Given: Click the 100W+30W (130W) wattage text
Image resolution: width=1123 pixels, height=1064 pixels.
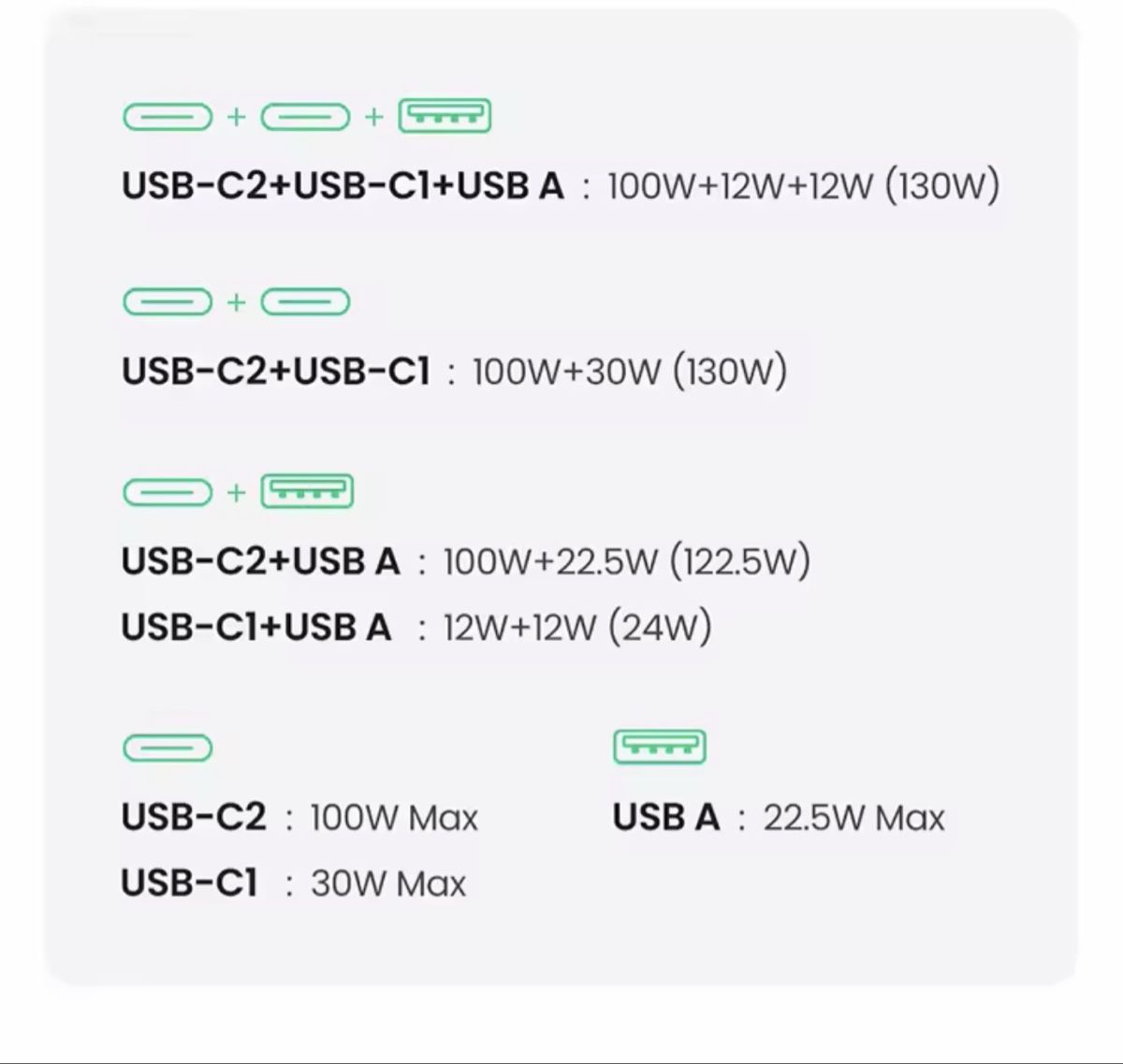Looking at the screenshot, I should pos(629,372).
